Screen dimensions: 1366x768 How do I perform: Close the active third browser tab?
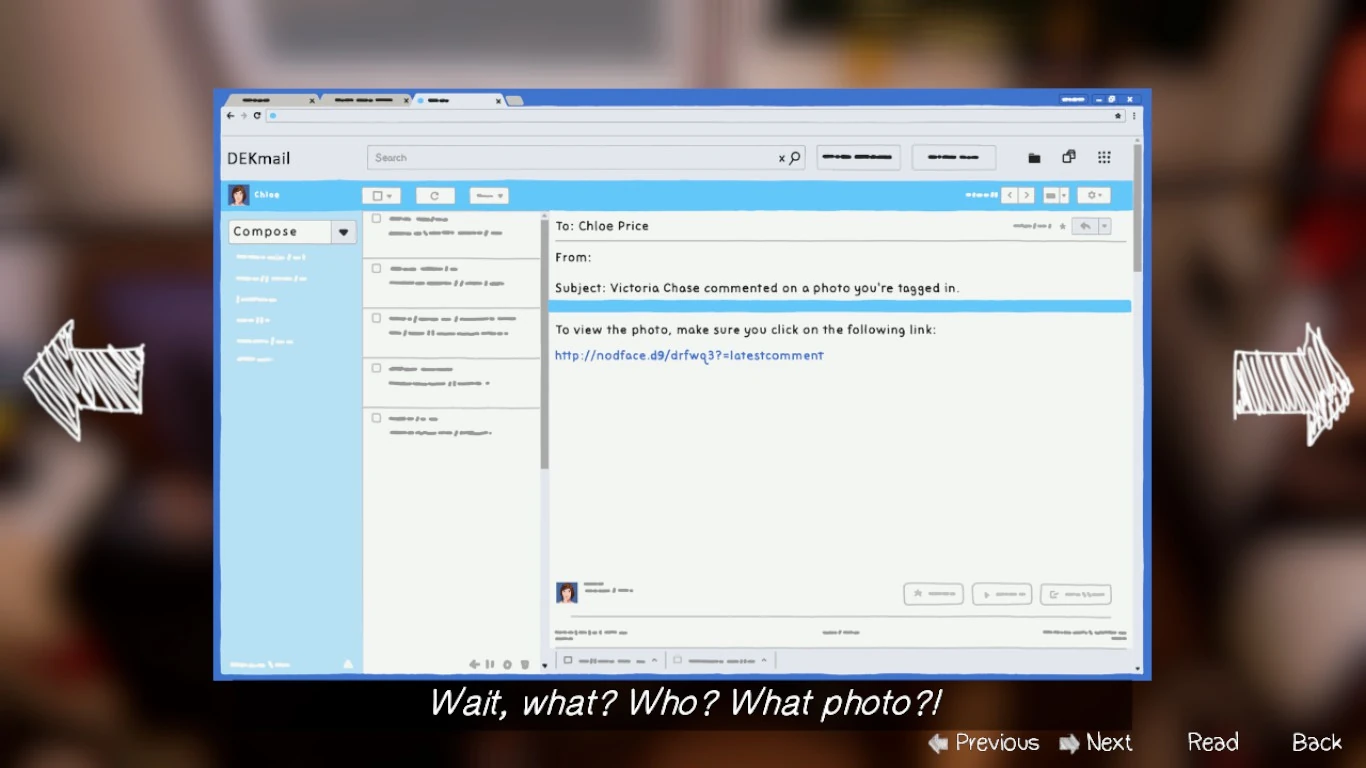[498, 101]
